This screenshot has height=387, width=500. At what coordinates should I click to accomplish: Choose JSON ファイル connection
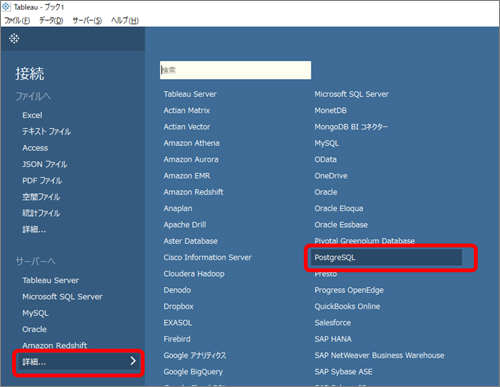click(45, 164)
